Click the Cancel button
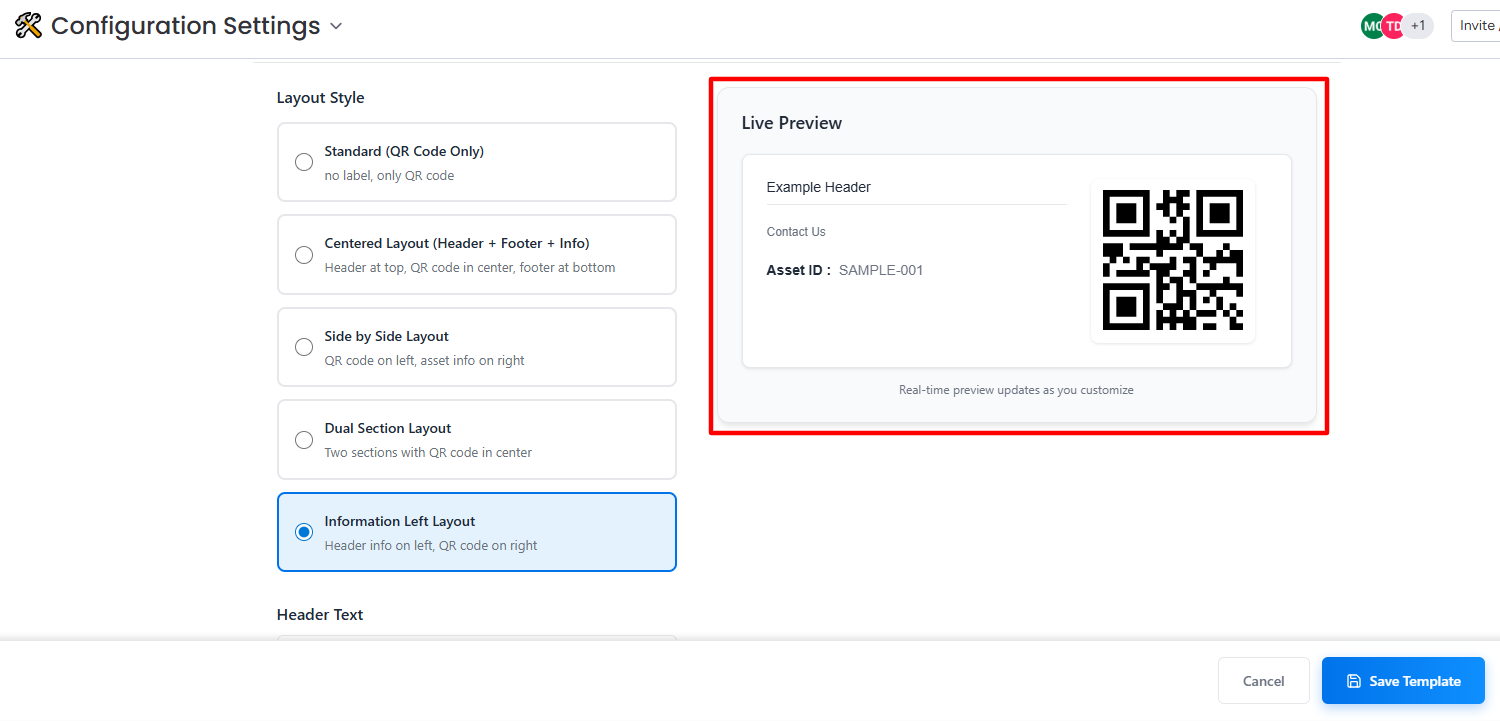The width and height of the screenshot is (1500, 721). tap(1264, 681)
